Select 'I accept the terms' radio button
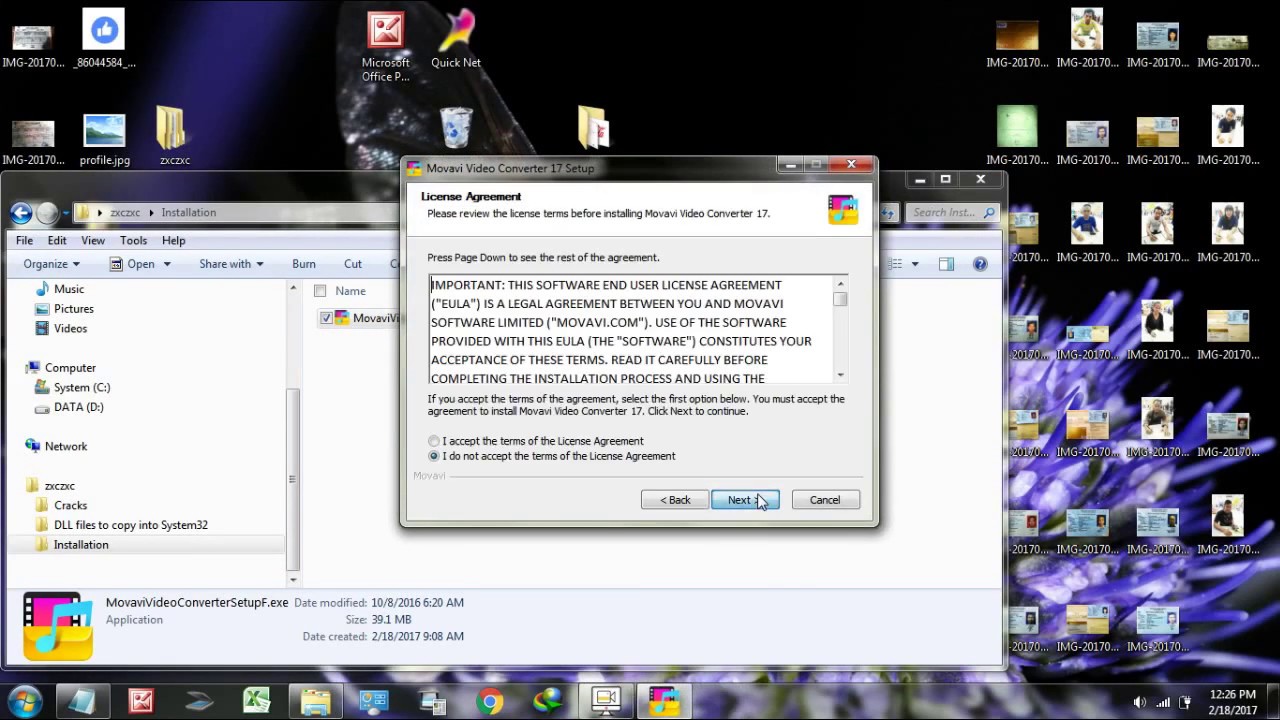The image size is (1280, 720). click(434, 441)
